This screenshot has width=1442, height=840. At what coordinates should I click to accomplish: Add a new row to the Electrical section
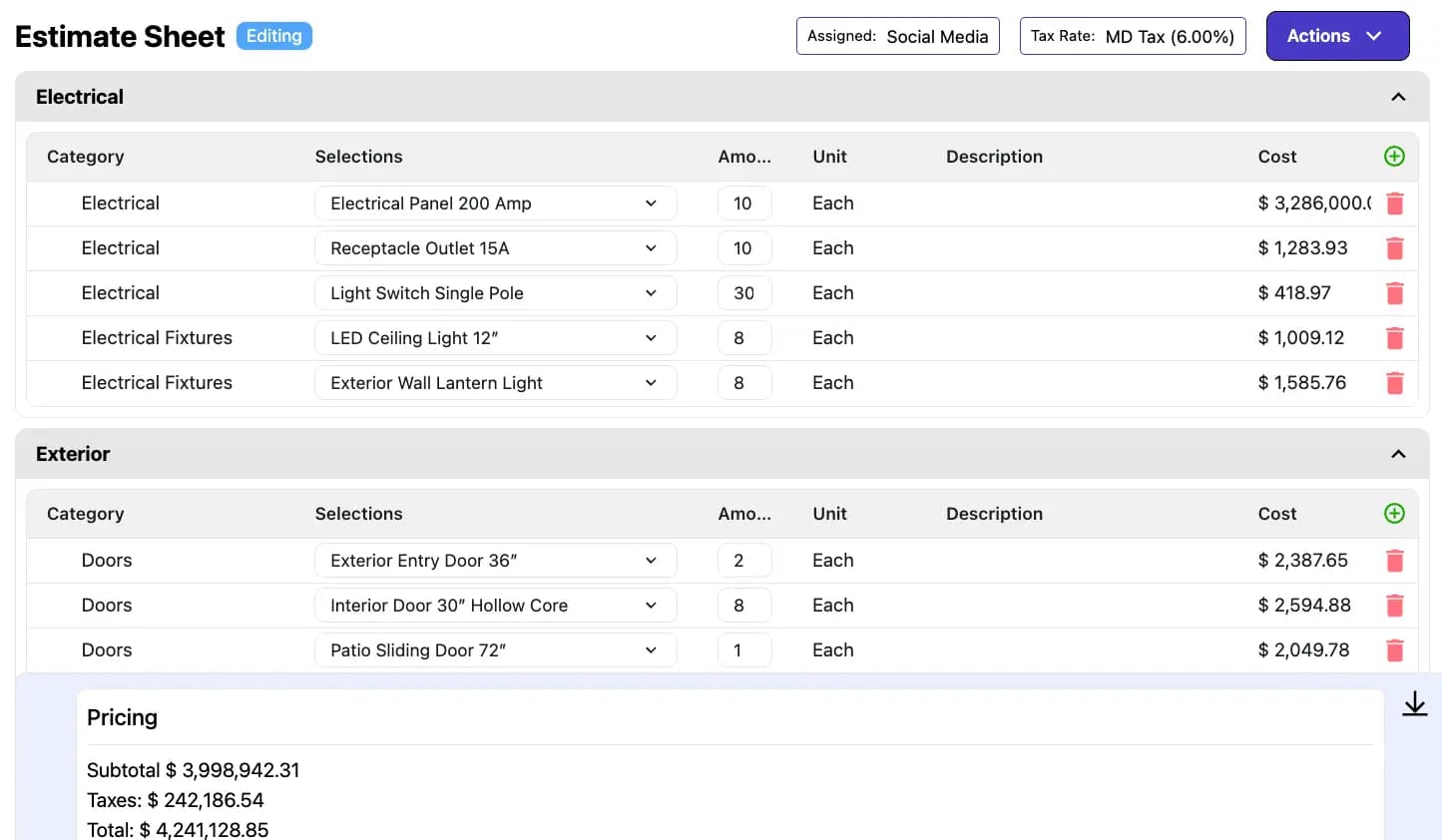point(1394,157)
